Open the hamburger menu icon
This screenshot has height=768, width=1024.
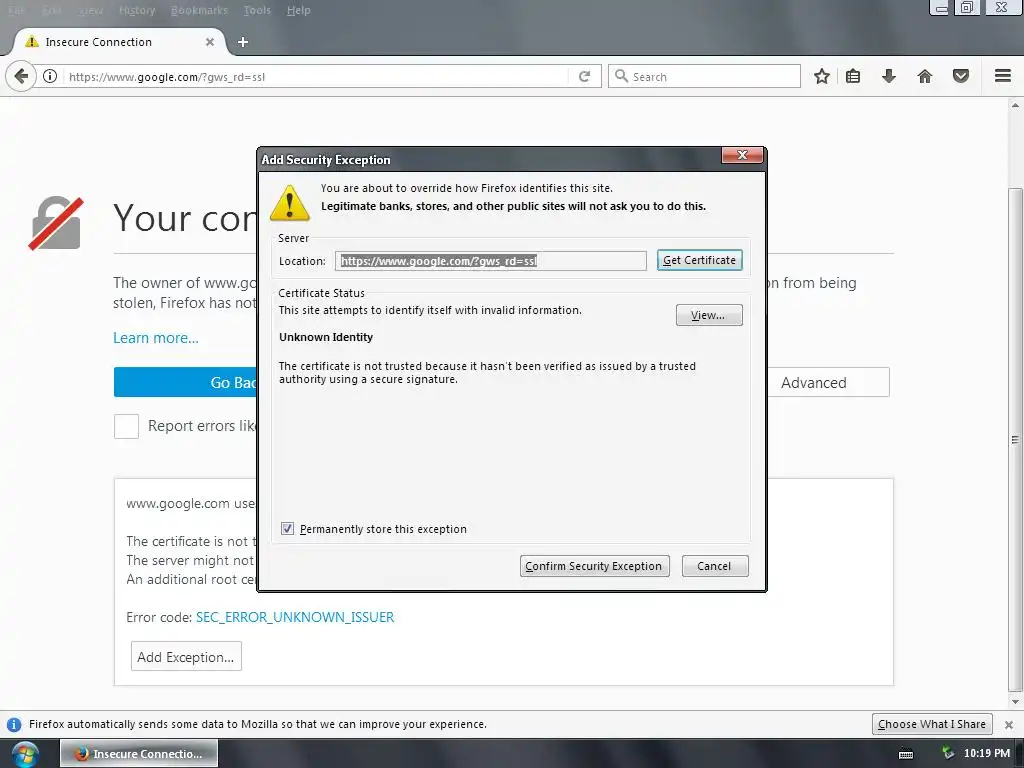tap(1003, 76)
